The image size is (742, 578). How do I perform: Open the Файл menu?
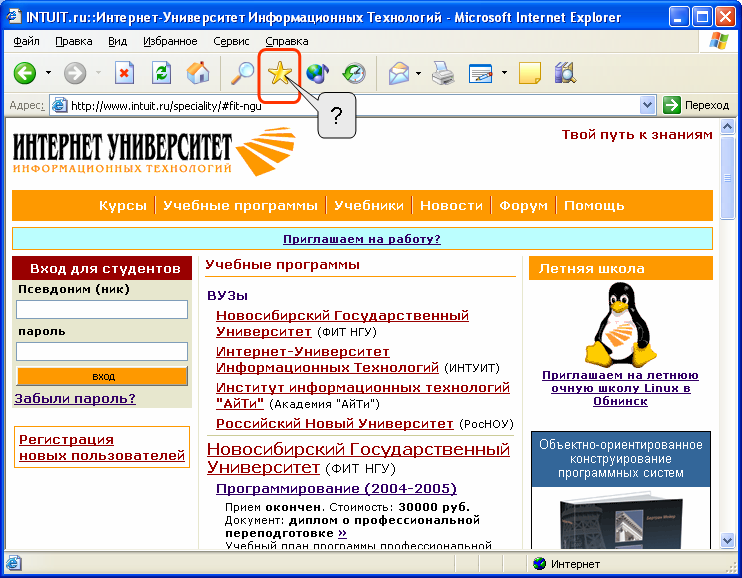pos(26,41)
